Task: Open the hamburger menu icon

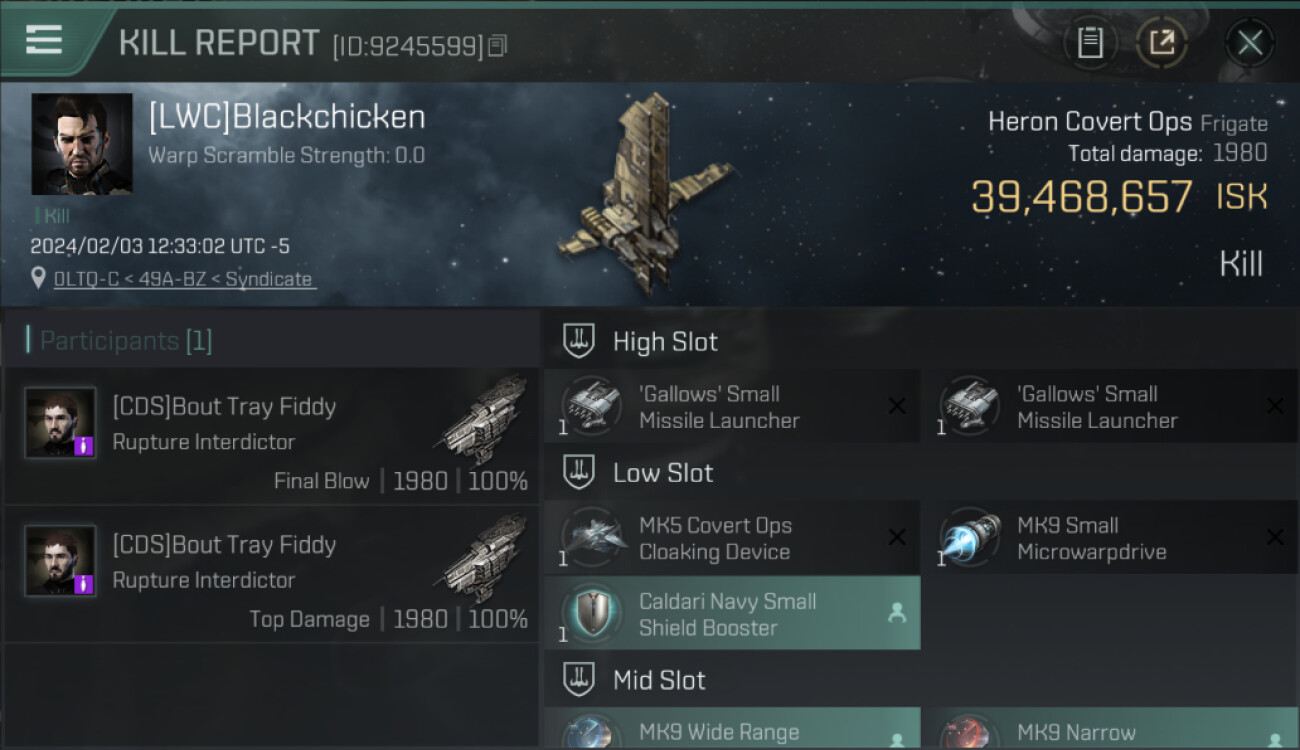Action: 44,40
